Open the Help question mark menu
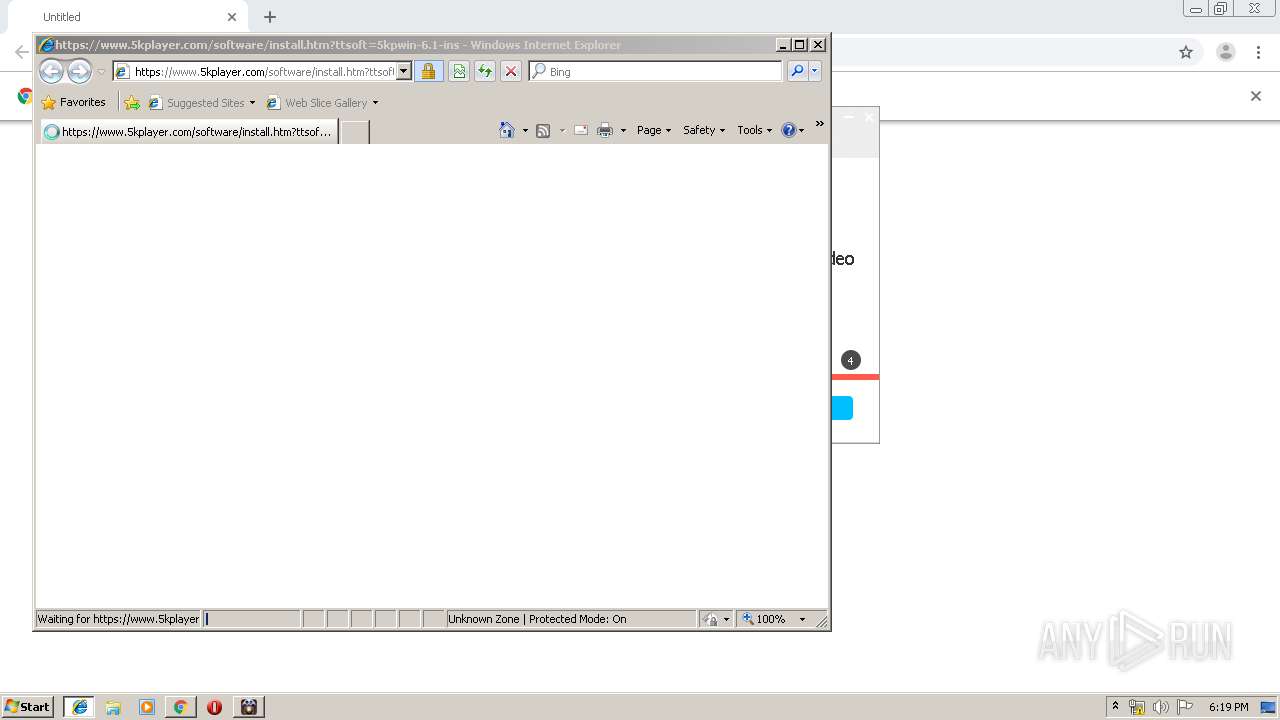 (793, 130)
